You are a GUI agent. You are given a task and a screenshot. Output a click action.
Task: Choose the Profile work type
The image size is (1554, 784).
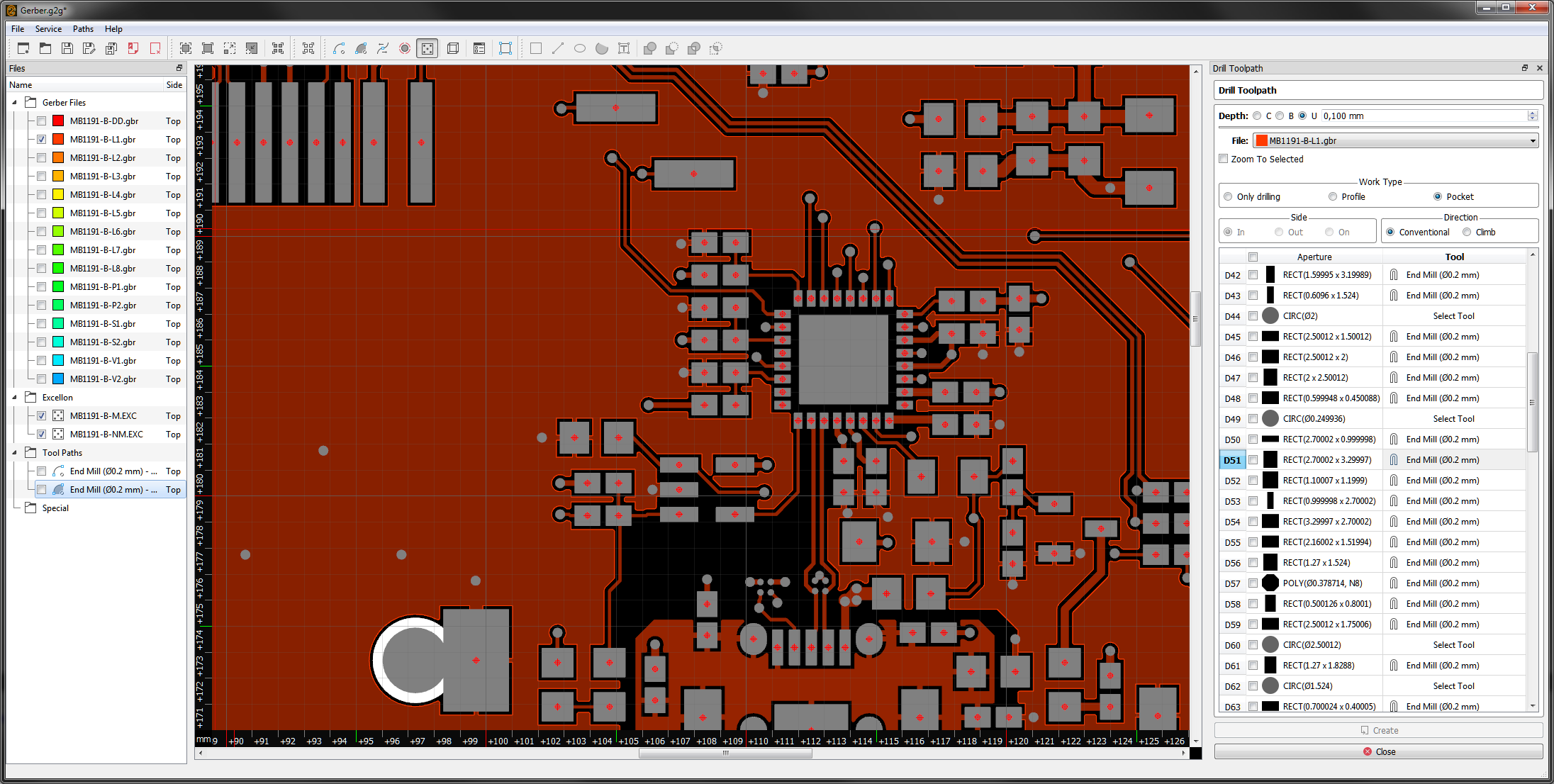[1333, 196]
